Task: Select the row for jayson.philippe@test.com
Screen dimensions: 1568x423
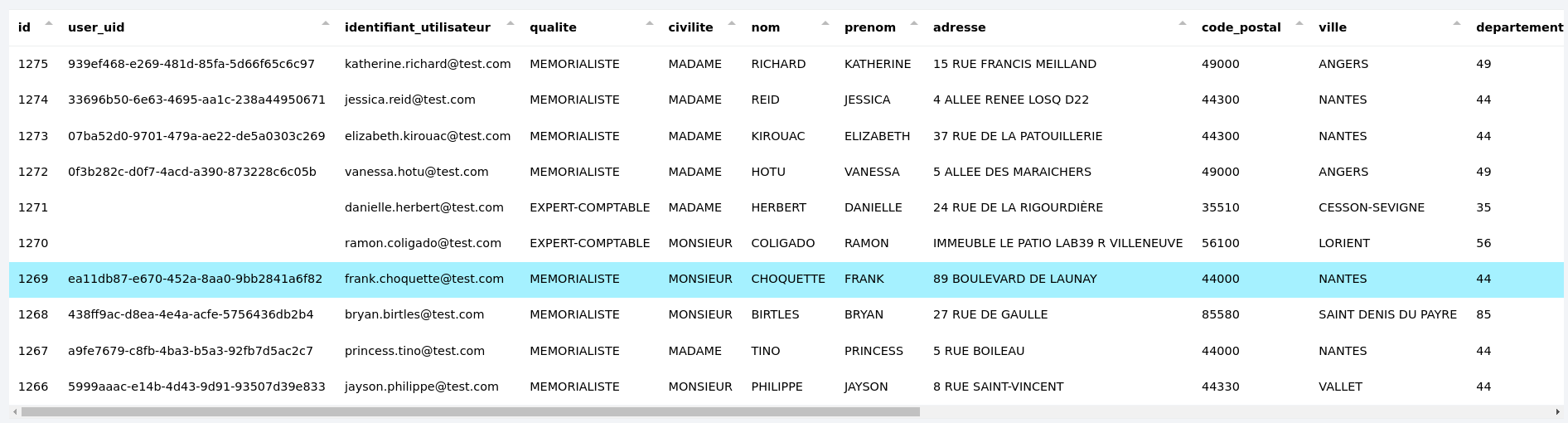Action: click(x=422, y=387)
